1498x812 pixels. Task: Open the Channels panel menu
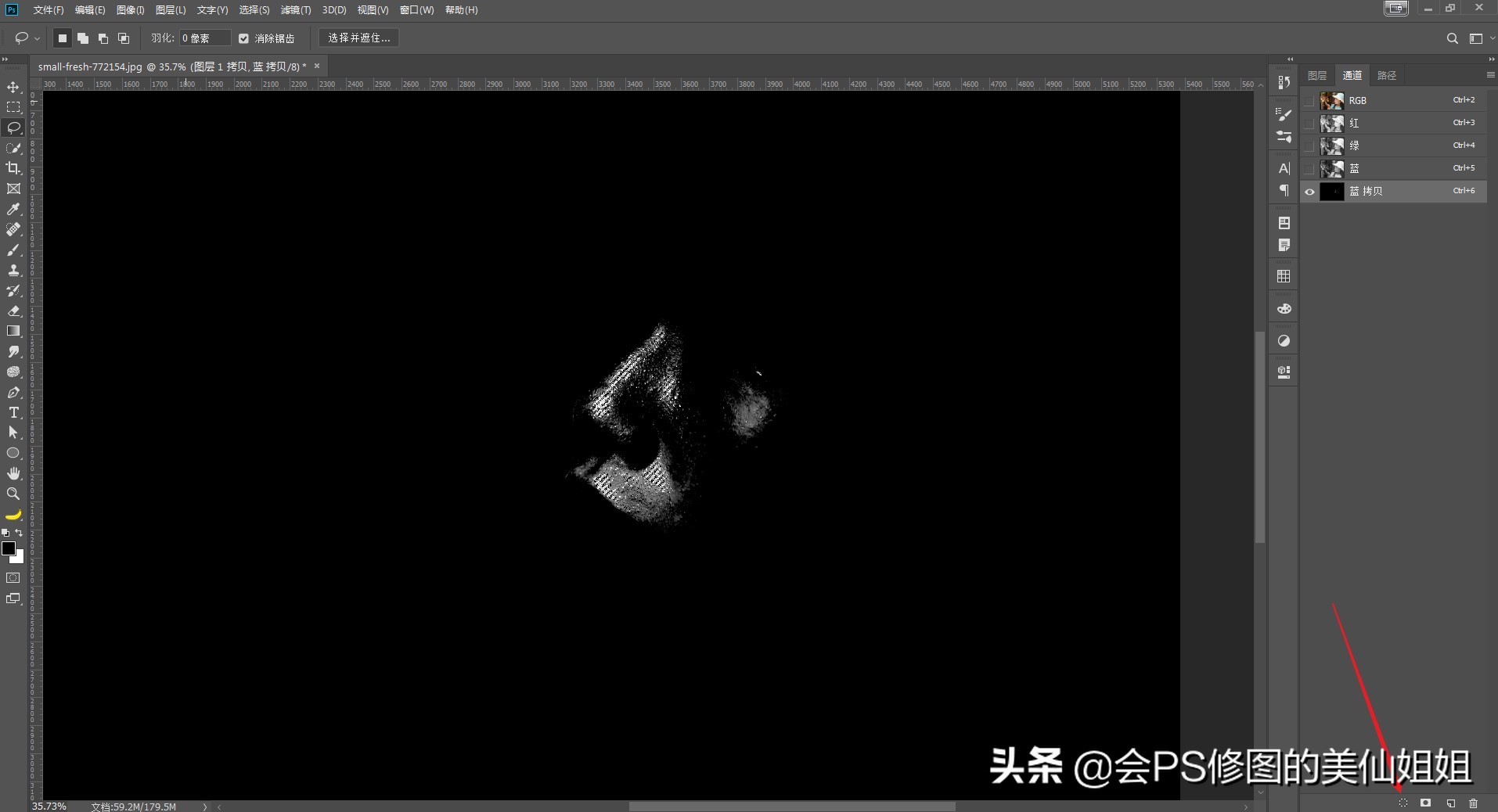coord(1490,75)
